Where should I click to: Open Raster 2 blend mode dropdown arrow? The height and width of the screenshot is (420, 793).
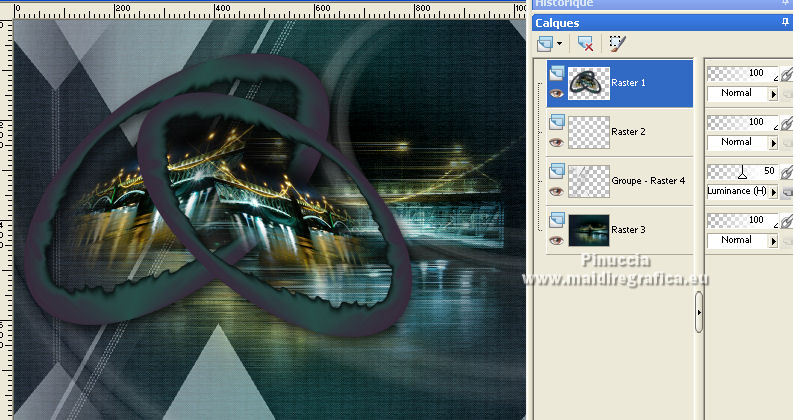773,143
